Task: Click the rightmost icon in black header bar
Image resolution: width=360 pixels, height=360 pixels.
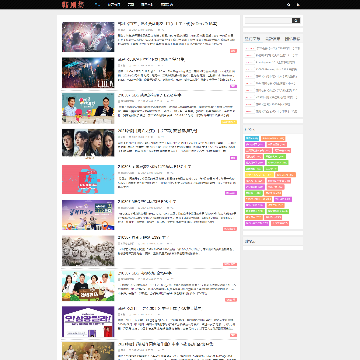Action: [x=298, y=5]
